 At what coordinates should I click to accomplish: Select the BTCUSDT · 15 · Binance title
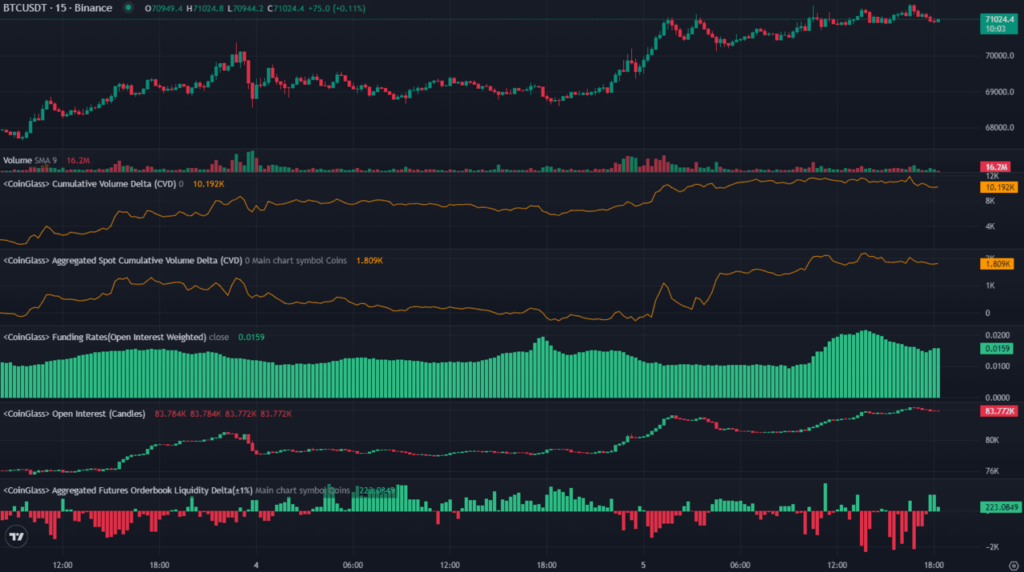point(57,8)
